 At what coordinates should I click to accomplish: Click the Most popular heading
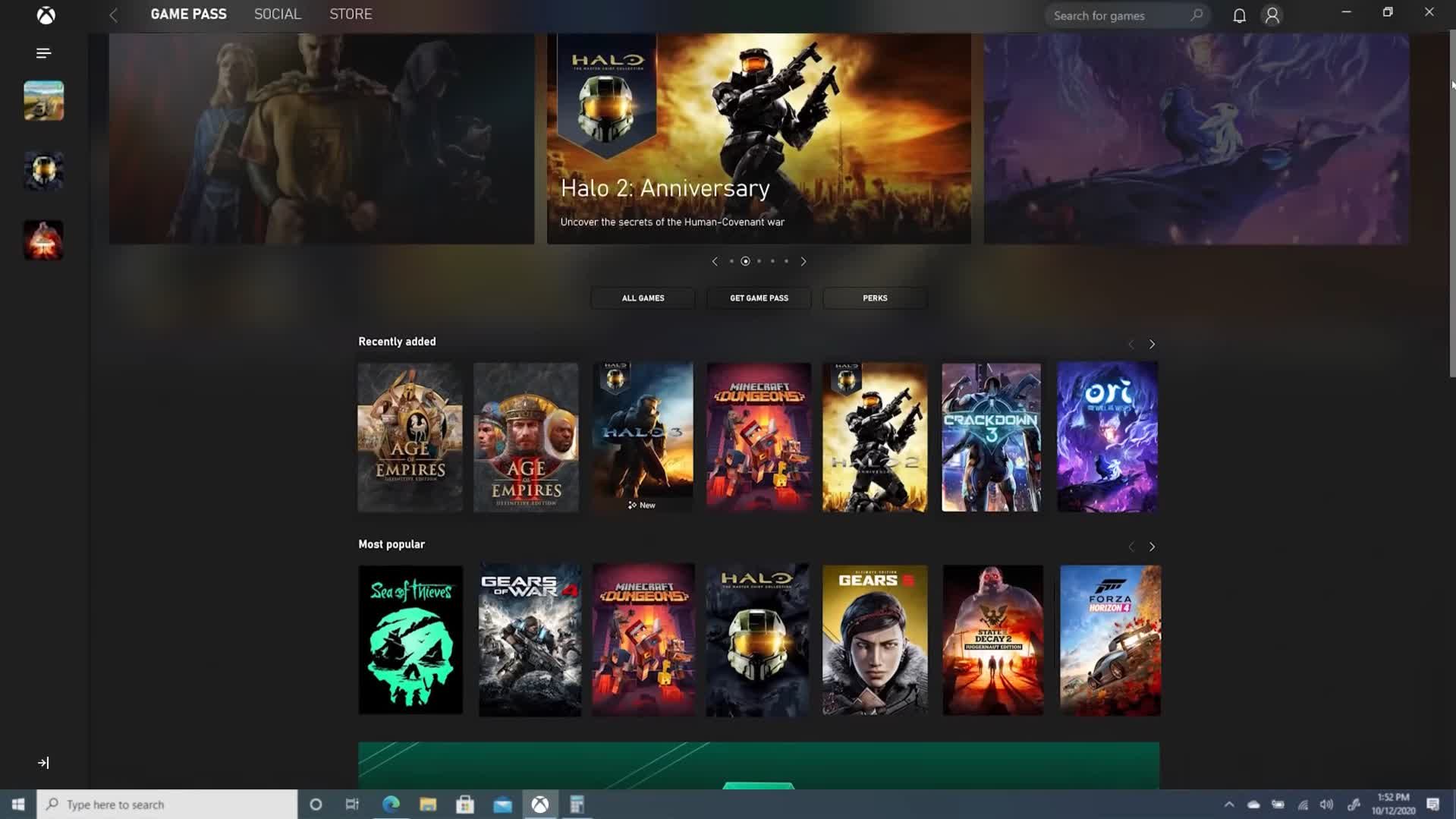click(392, 544)
